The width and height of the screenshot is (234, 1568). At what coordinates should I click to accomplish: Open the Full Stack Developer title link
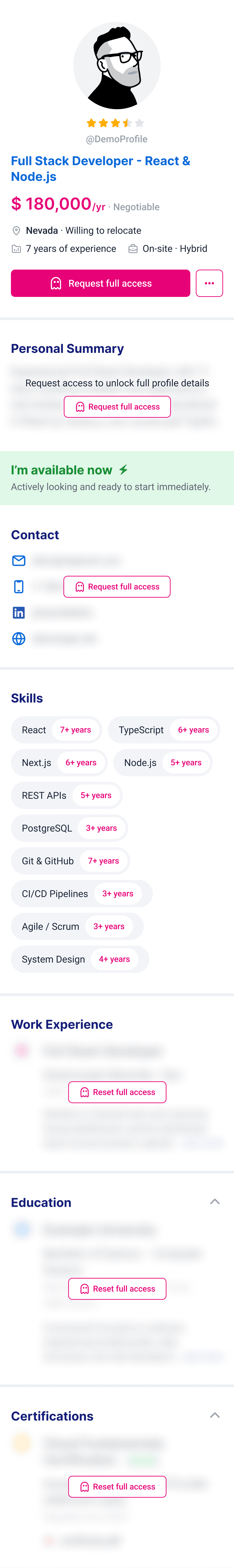click(100, 169)
